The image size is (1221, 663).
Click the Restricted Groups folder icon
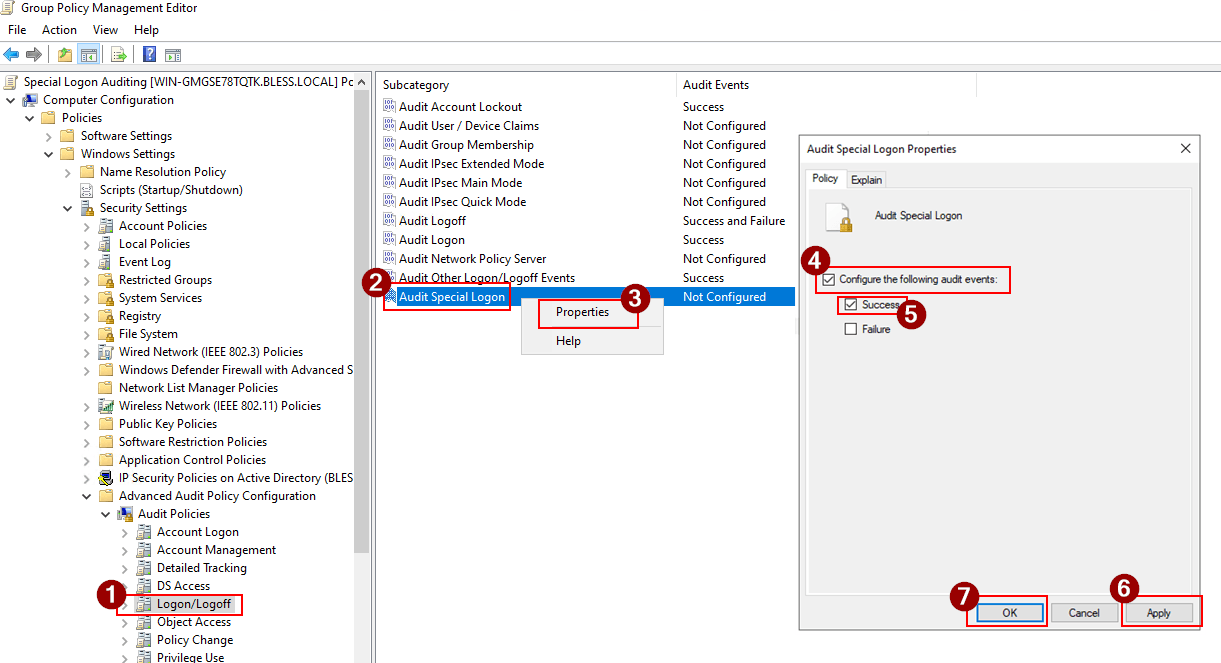[x=107, y=280]
